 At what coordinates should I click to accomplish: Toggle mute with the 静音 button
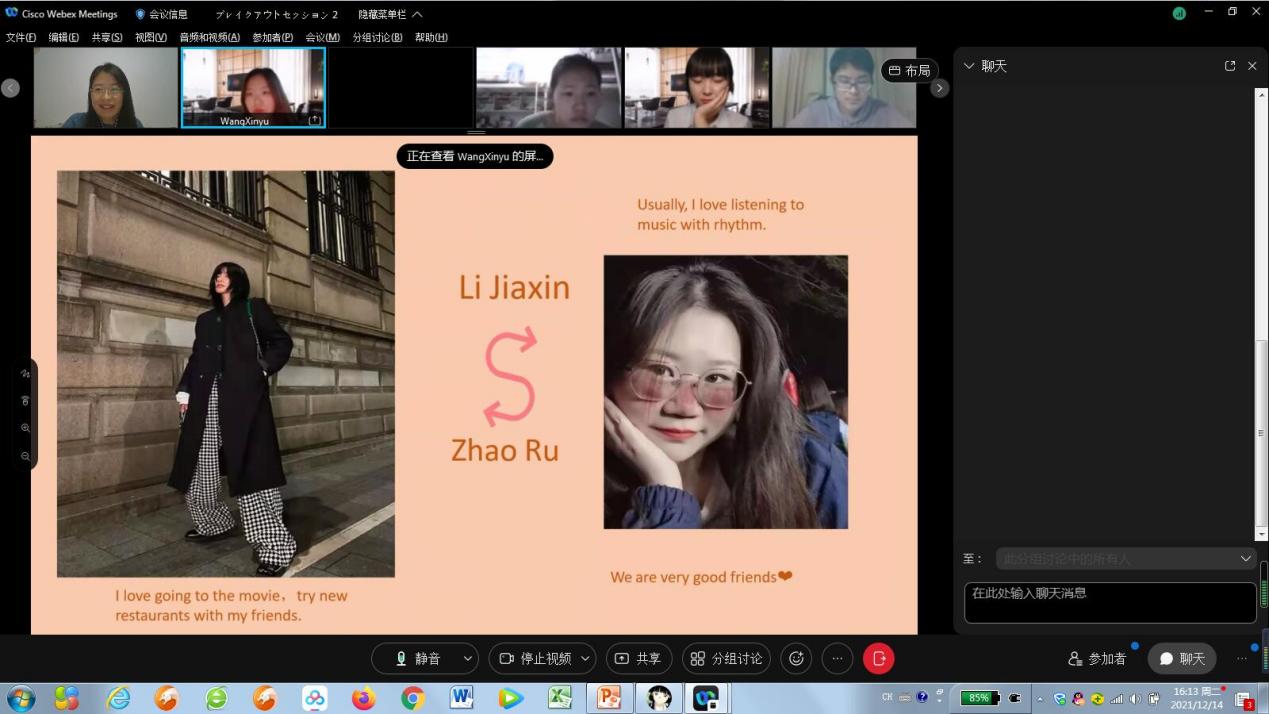[x=418, y=658]
